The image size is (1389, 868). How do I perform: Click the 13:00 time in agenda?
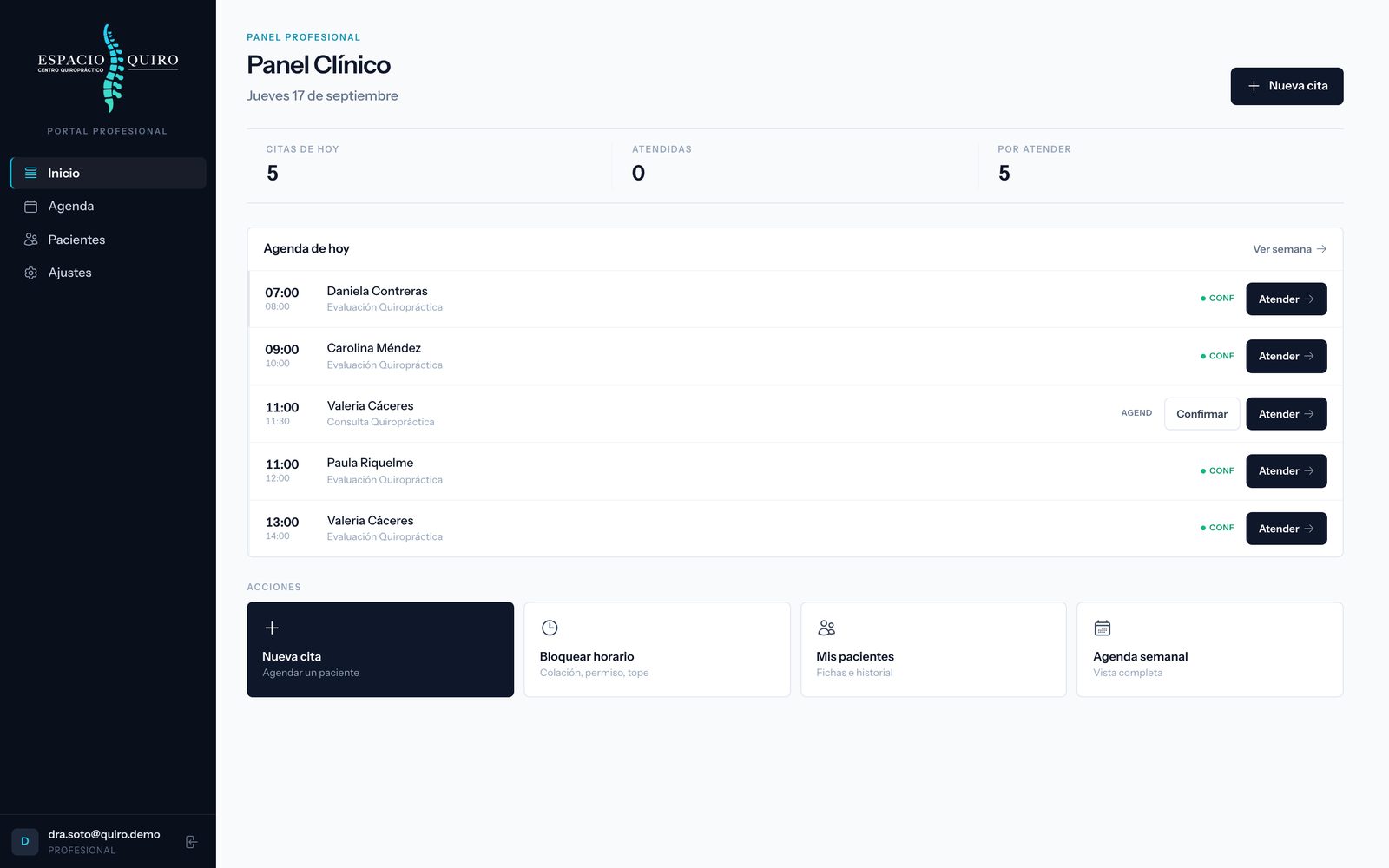tap(282, 522)
